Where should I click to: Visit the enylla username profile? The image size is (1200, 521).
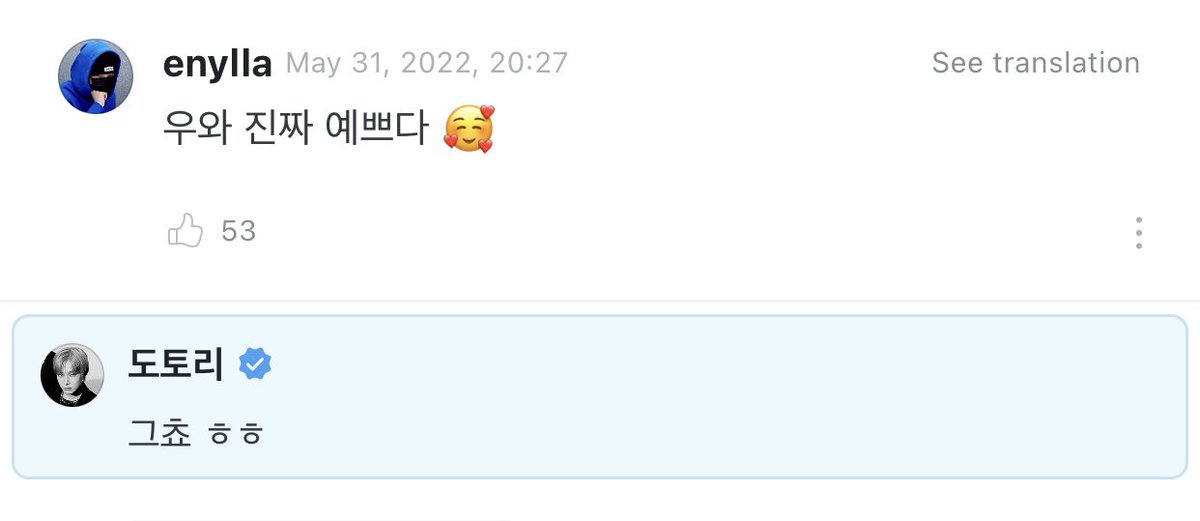point(217,64)
